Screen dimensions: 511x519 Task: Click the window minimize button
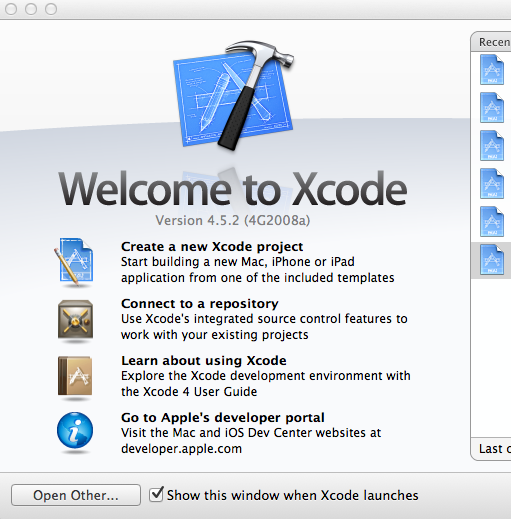(x=31, y=9)
